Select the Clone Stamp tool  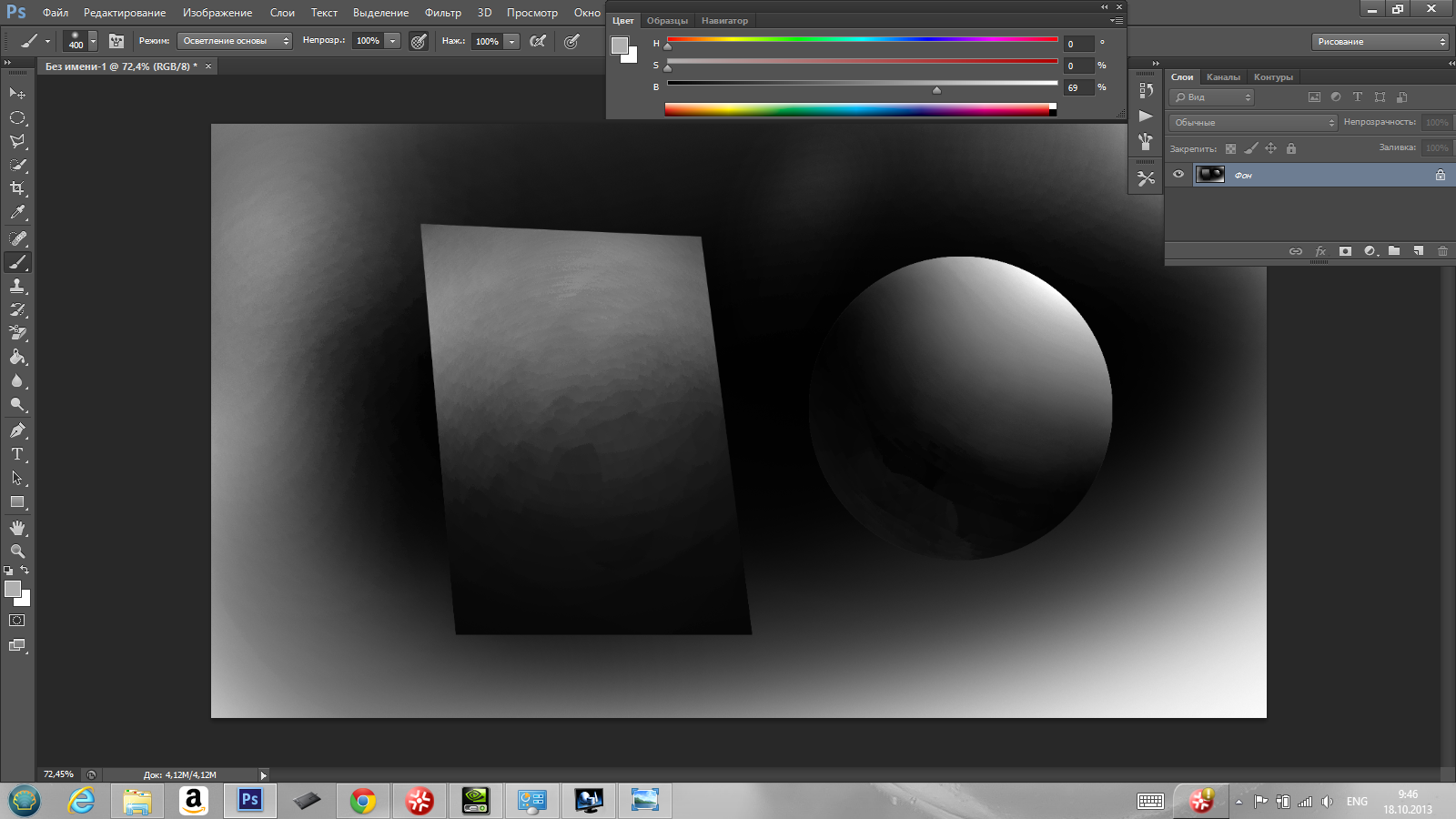pos(17,286)
